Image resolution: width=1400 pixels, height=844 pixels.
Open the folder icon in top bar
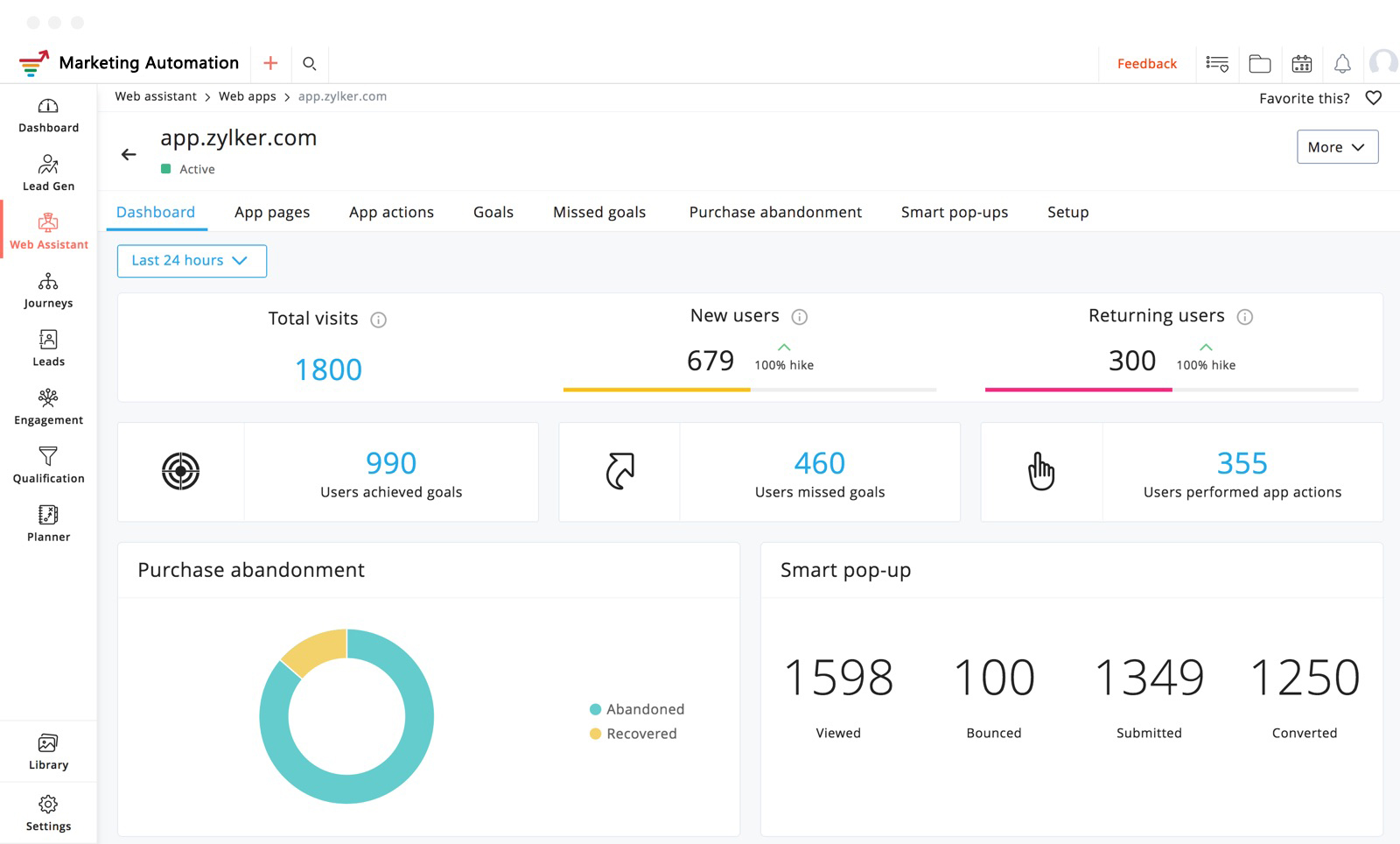[x=1259, y=64]
